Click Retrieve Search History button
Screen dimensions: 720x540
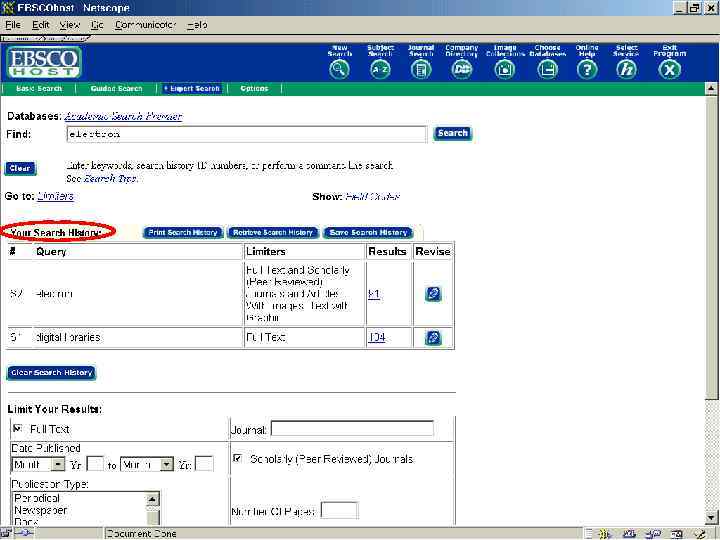pos(273,233)
